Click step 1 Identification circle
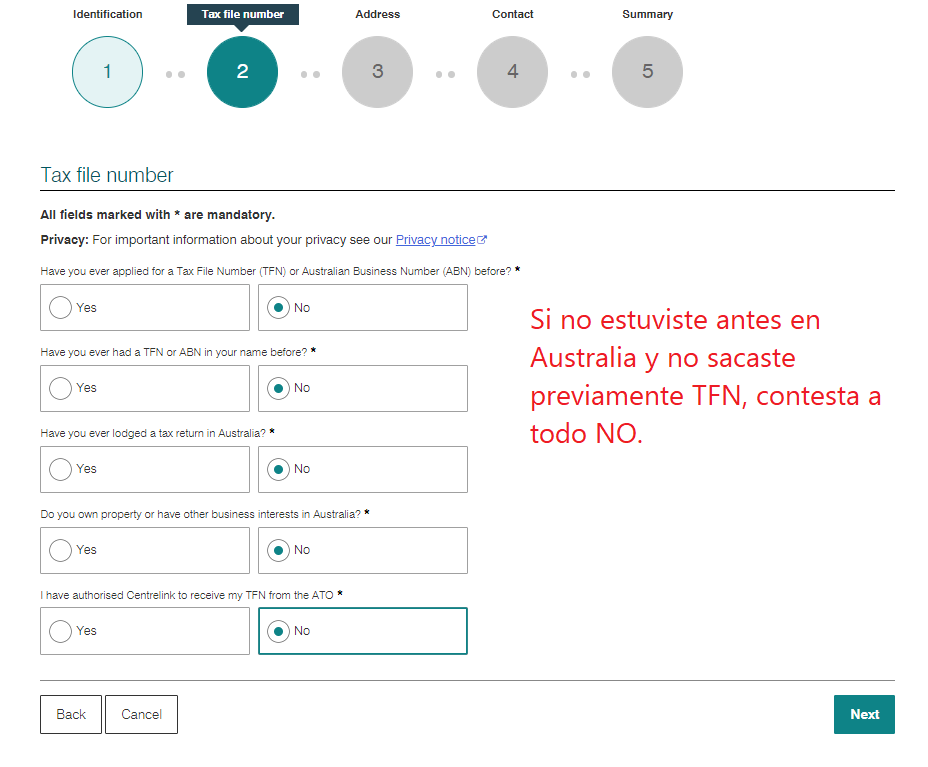928x767 pixels. (107, 72)
